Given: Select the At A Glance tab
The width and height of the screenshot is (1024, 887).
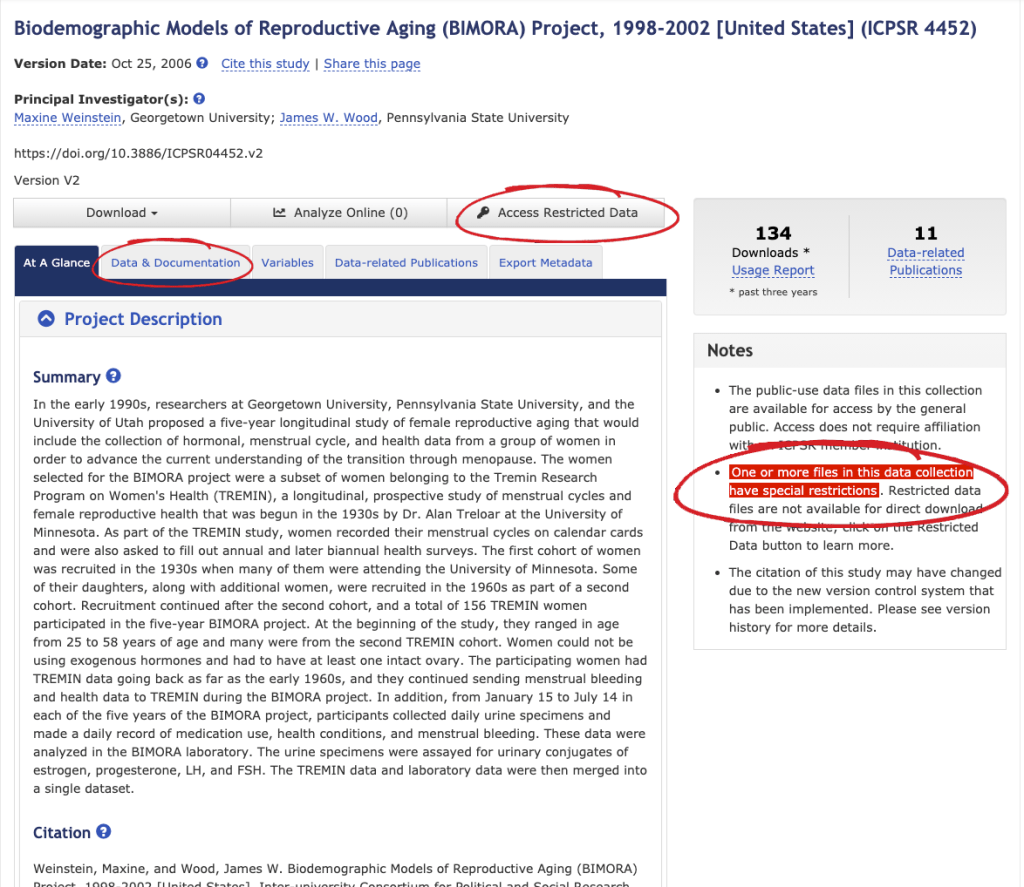Looking at the screenshot, I should point(56,263).
